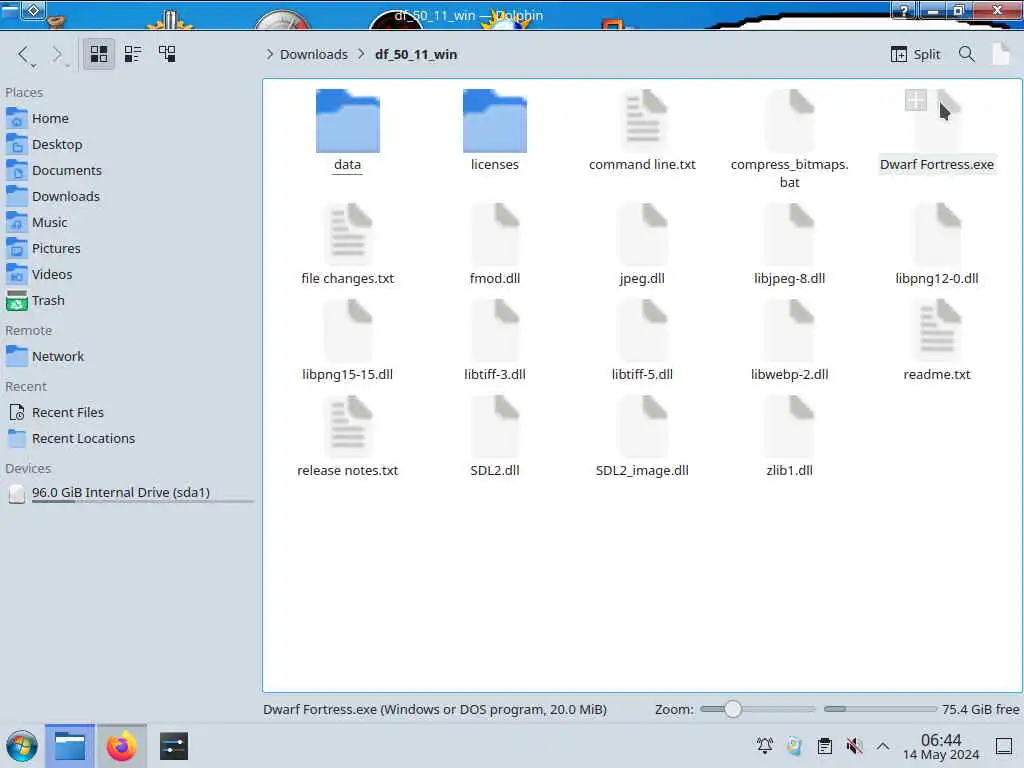This screenshot has width=1024, height=768.
Task: Open notifications bell in system tray
Action: pyautogui.click(x=764, y=746)
